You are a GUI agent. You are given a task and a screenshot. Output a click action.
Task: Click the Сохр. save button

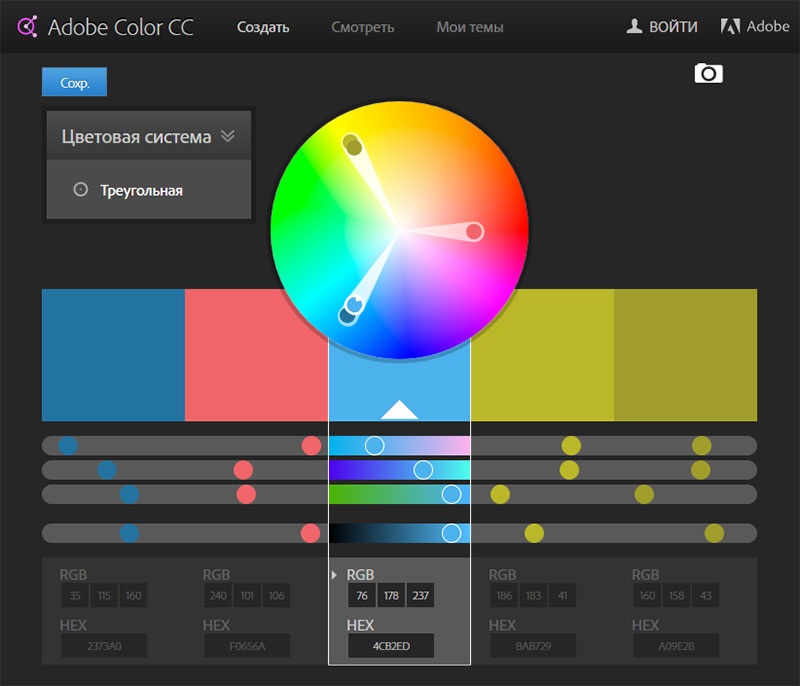coord(74,82)
